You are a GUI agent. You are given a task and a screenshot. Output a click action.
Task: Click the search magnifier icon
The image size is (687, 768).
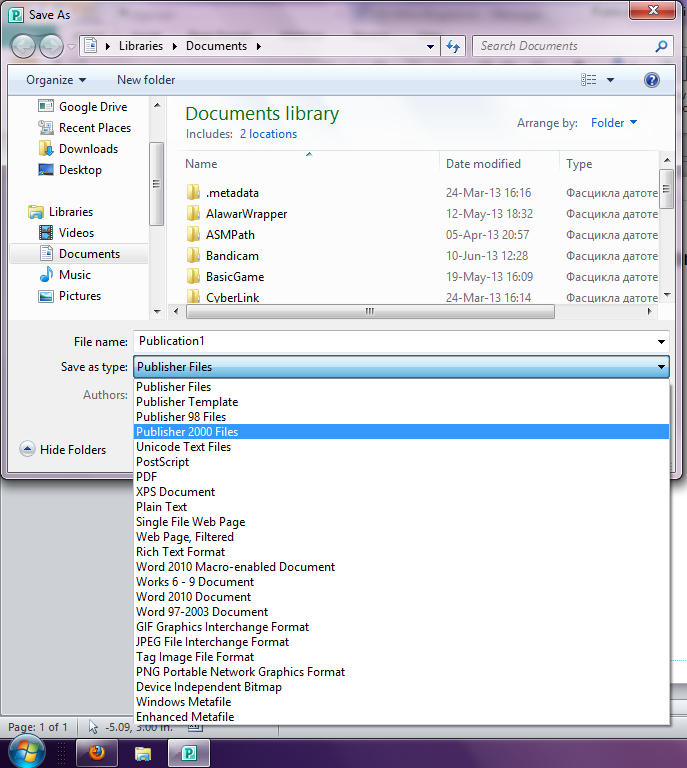(x=661, y=47)
